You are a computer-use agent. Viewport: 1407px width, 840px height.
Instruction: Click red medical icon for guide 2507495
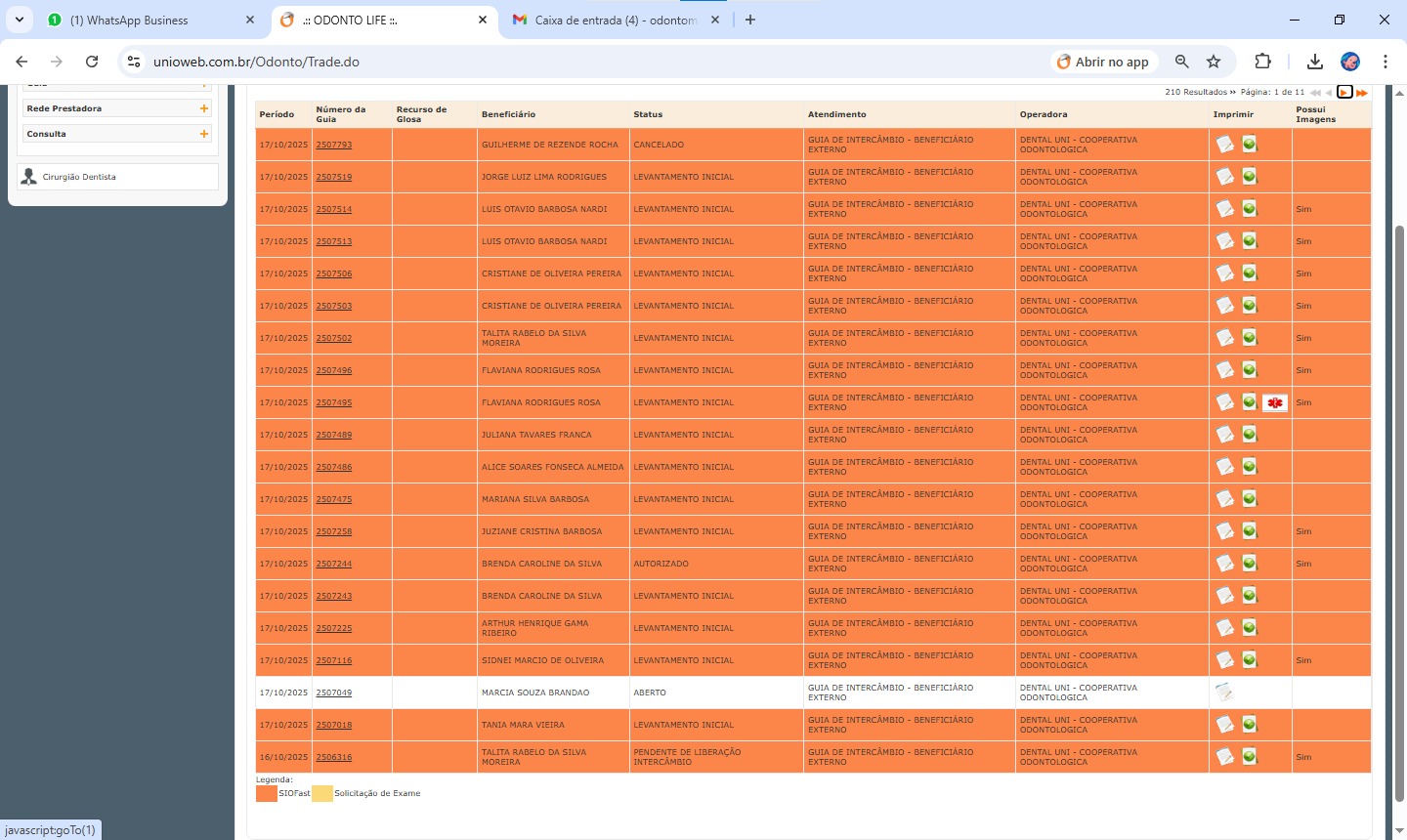pyautogui.click(x=1274, y=402)
